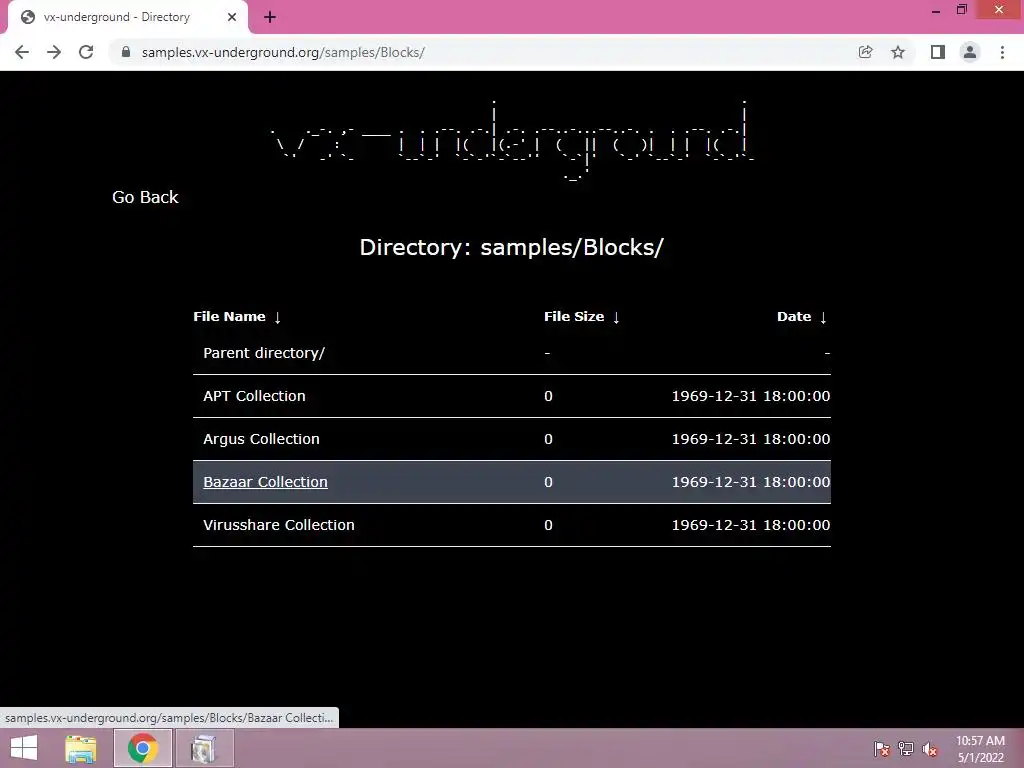Open the browser side panel

click(938, 52)
